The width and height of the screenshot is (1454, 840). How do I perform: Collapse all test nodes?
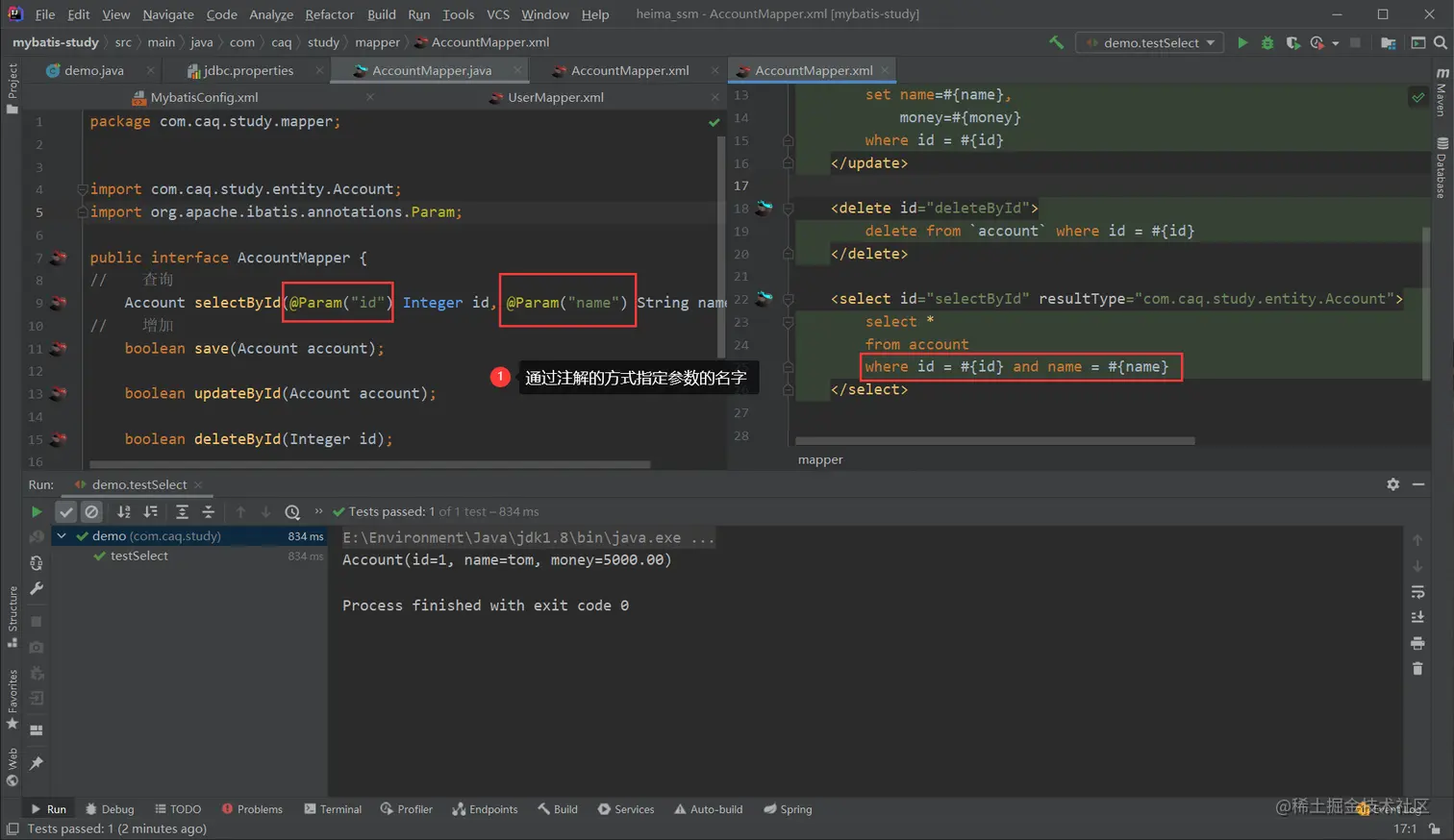208,511
